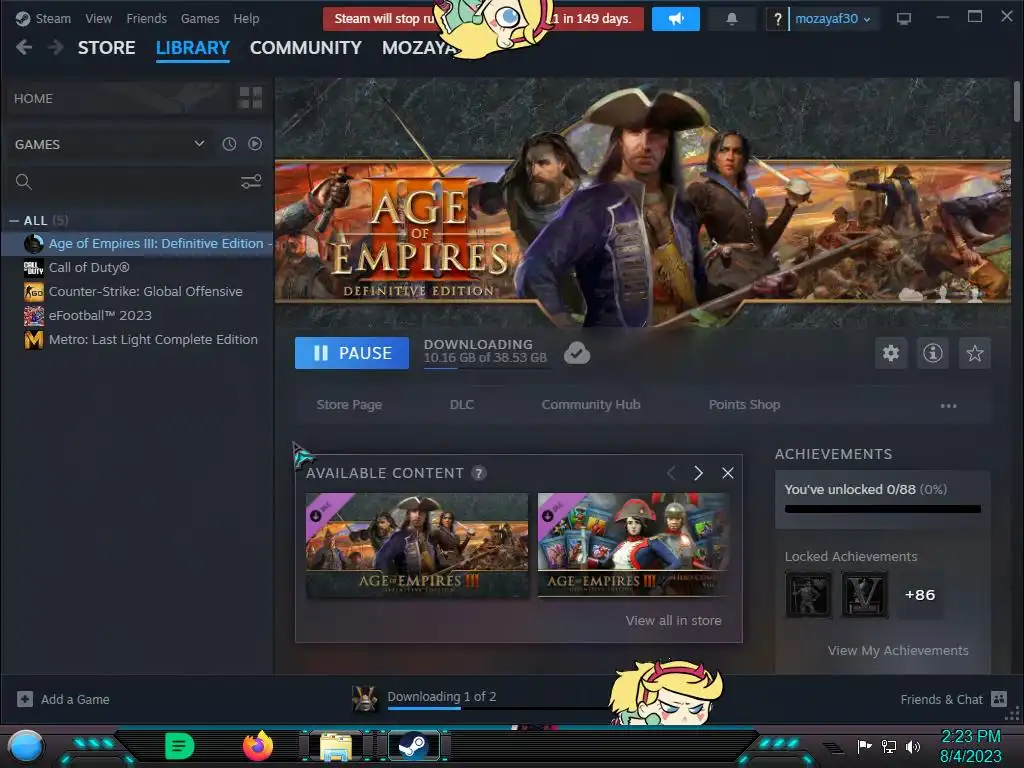Click the achievements progress bar

click(882, 509)
